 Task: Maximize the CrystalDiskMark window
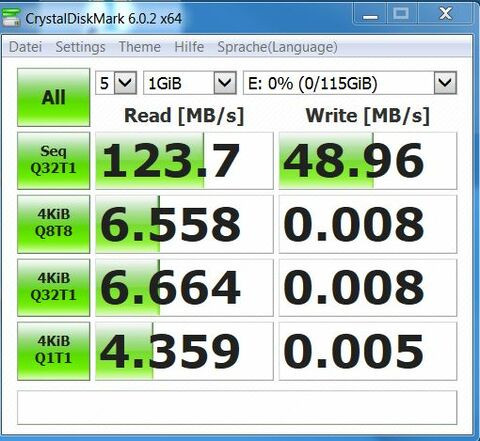[x=401, y=15]
